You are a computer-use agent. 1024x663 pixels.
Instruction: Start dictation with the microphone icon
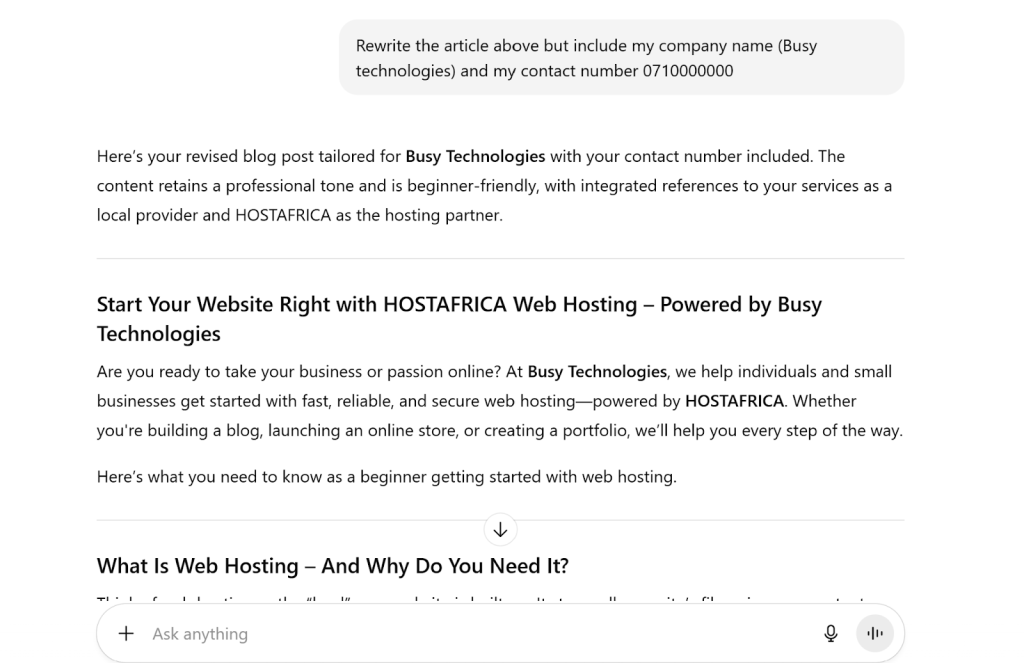point(830,633)
